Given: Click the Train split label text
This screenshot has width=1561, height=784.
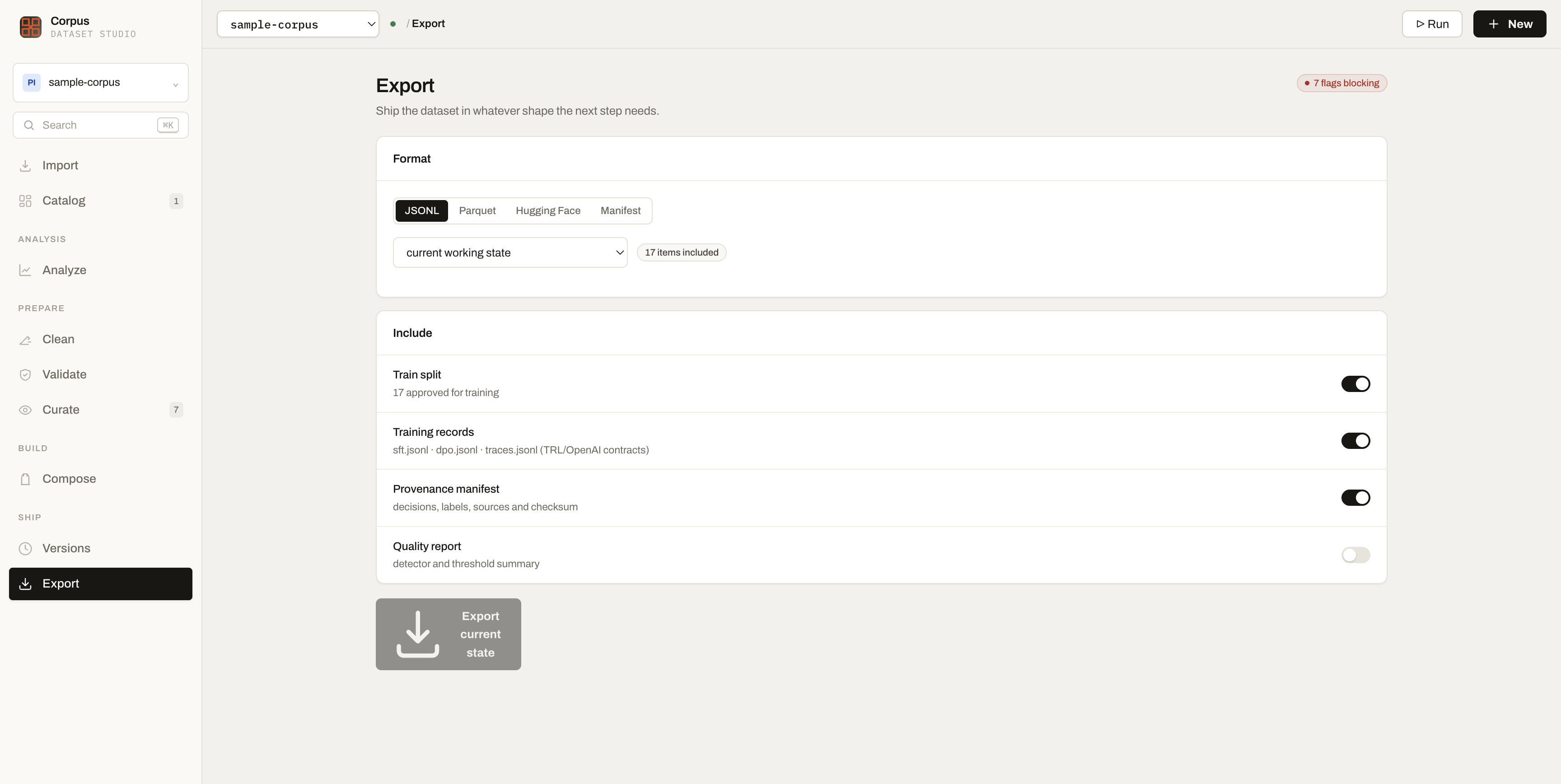Looking at the screenshot, I should click(417, 375).
